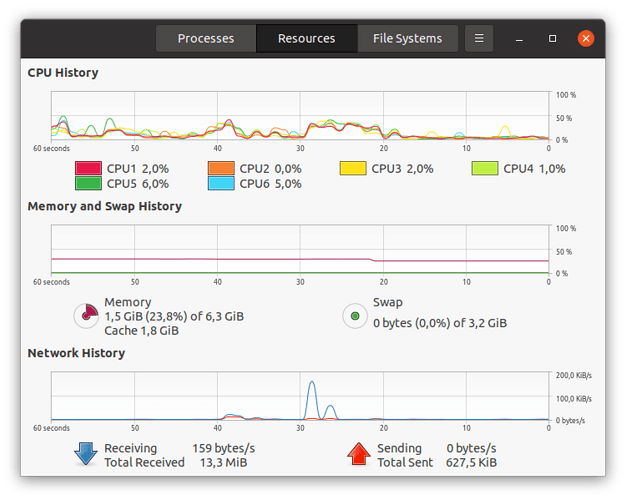Click the Cache 1,8 GiB text

click(142, 331)
